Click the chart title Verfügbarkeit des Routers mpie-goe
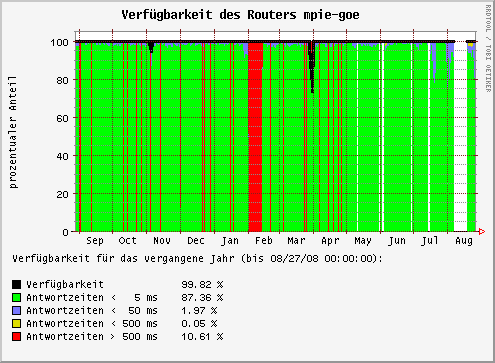495x363 pixels. [x=240, y=15]
